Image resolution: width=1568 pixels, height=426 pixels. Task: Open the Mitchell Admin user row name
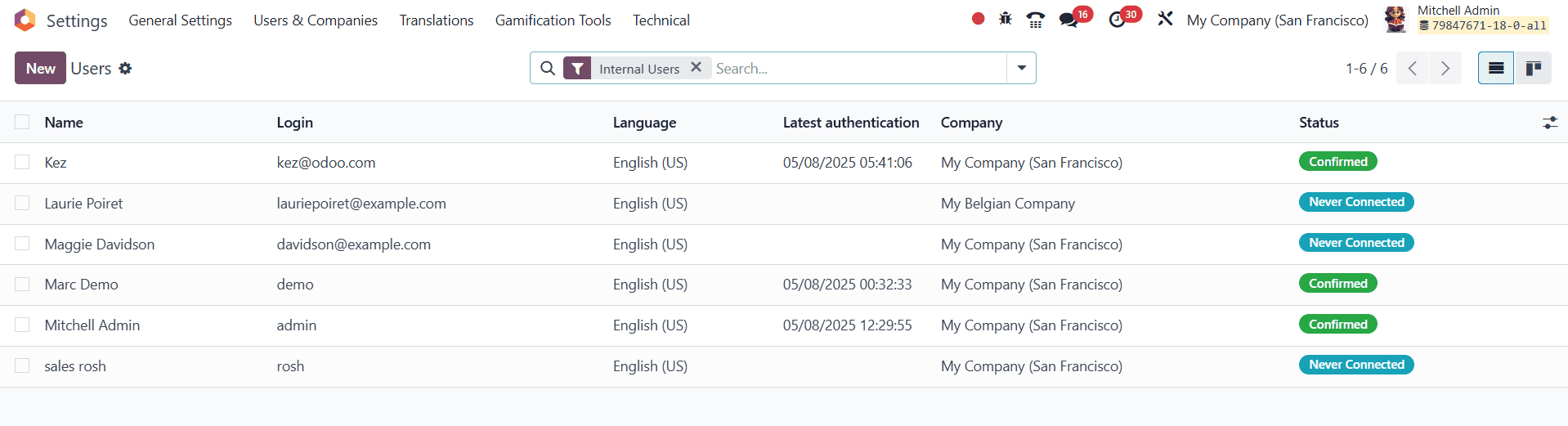point(92,325)
